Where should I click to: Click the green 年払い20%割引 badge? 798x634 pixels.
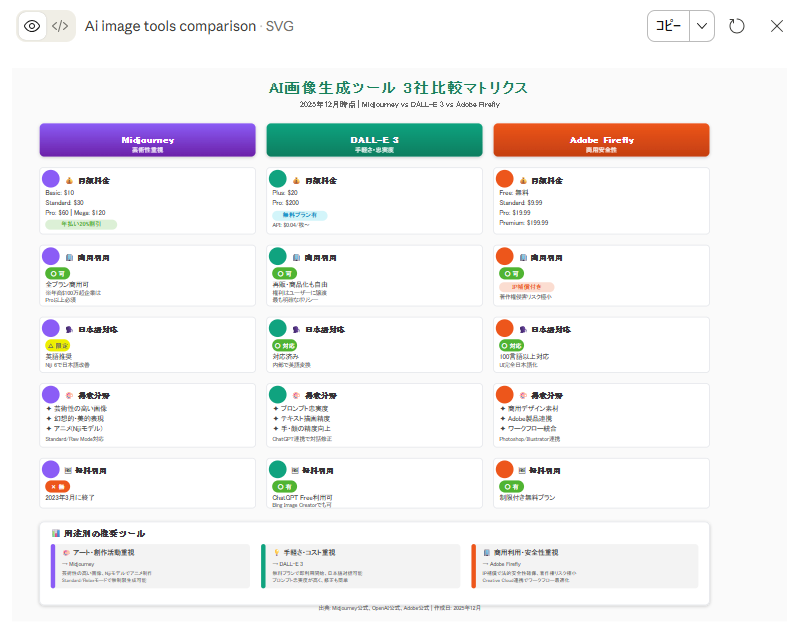81,224
